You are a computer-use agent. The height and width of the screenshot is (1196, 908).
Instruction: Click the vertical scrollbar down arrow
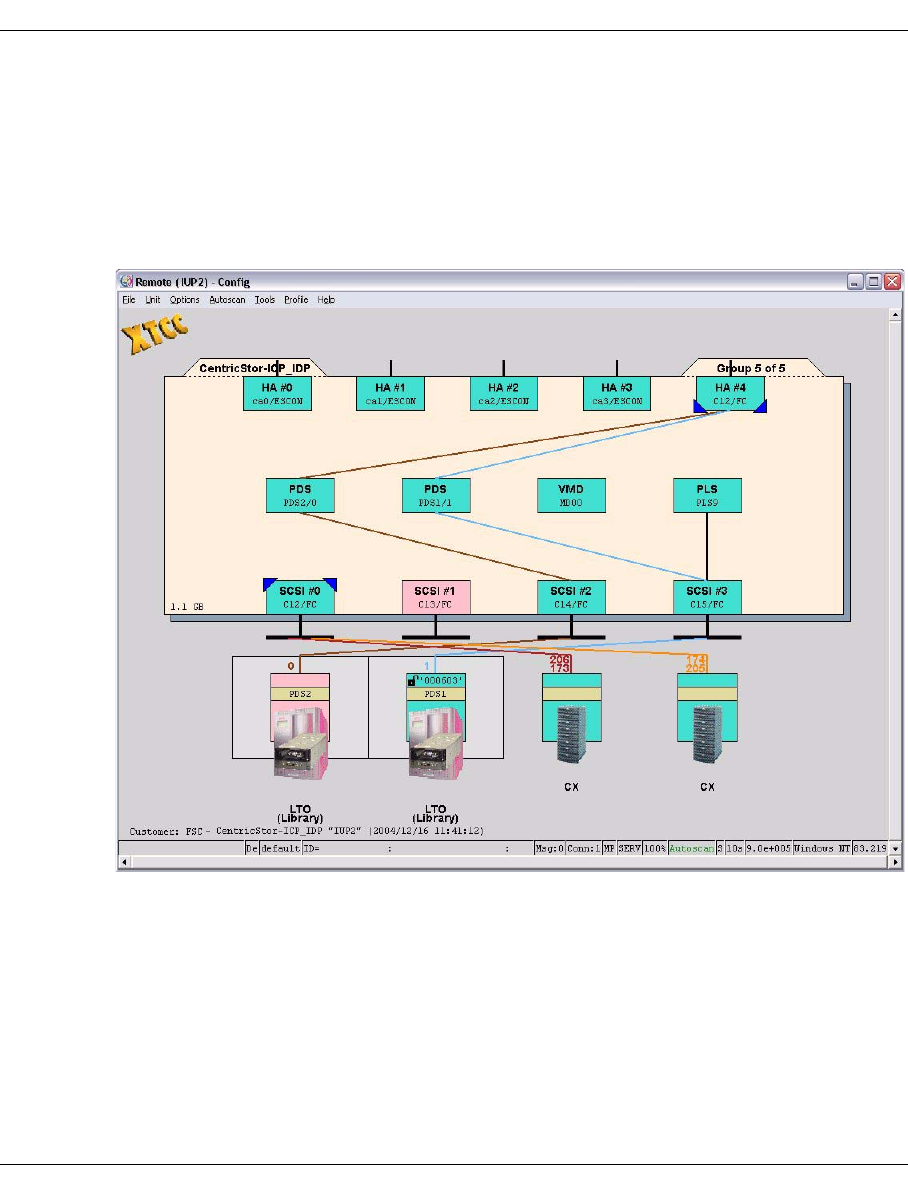(896, 848)
